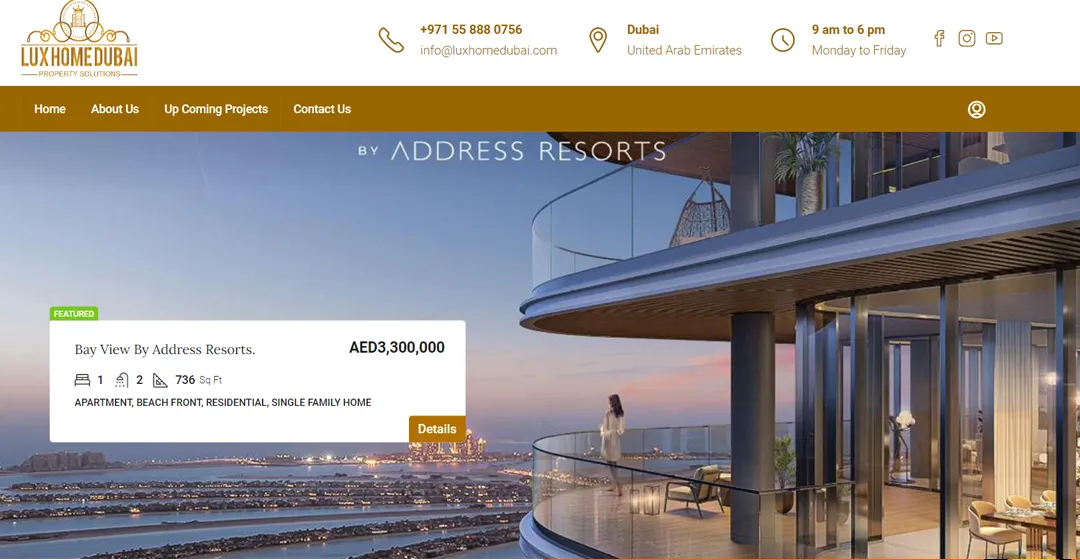Click the bedroom bed icon
1080x560 pixels.
pos(82,380)
